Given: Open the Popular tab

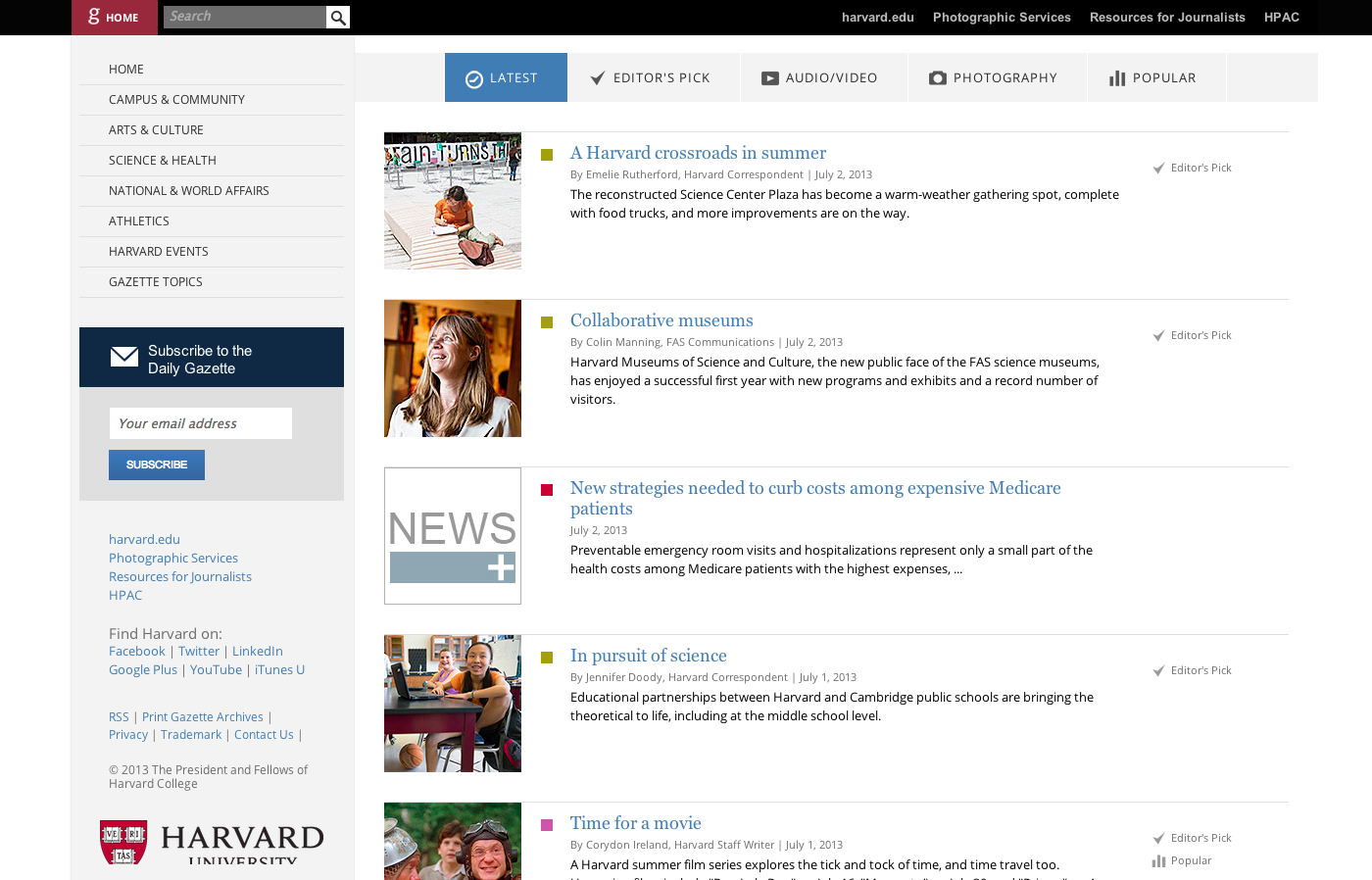Looking at the screenshot, I should (1156, 77).
